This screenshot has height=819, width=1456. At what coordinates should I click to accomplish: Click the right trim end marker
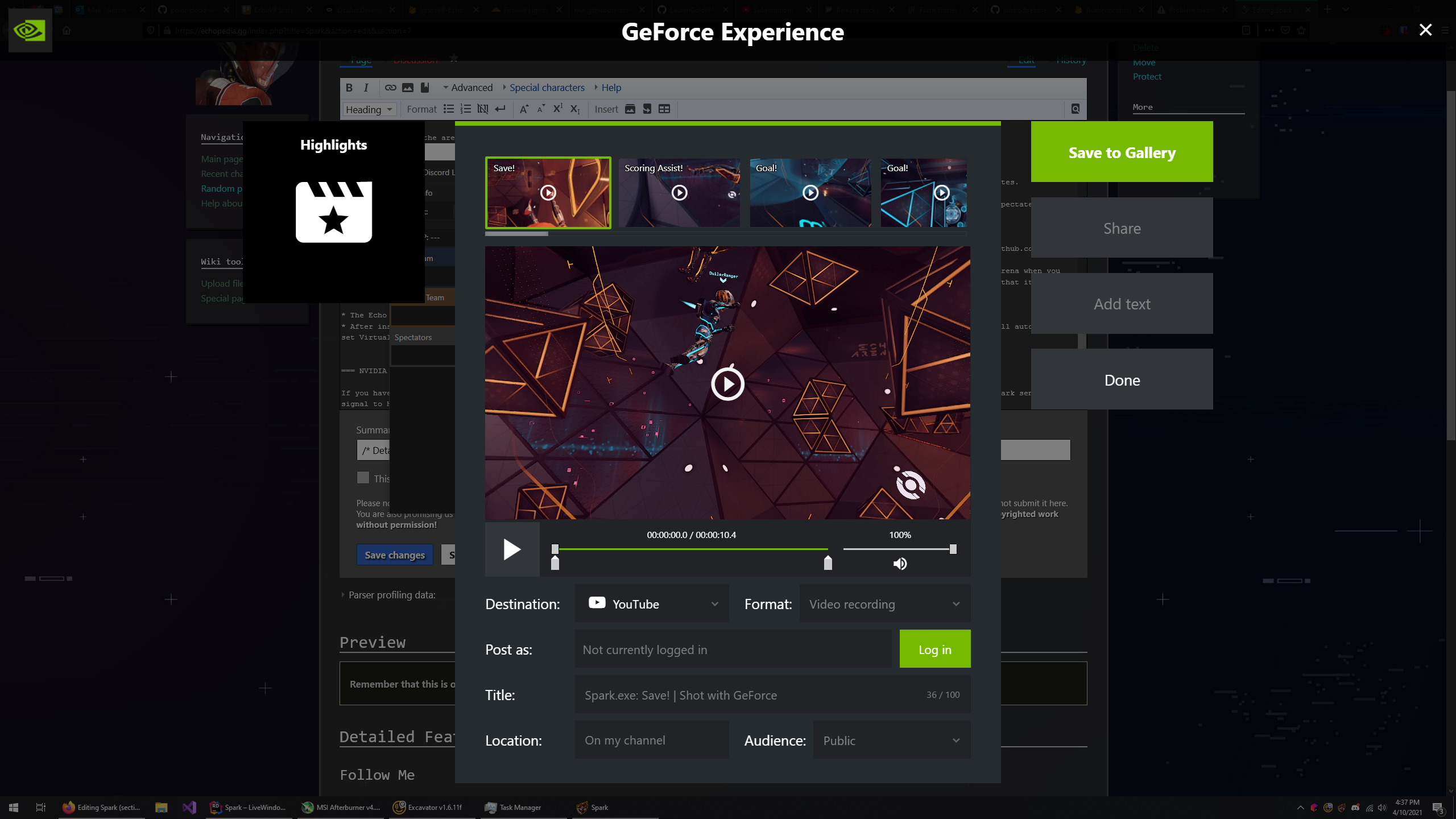(x=828, y=563)
